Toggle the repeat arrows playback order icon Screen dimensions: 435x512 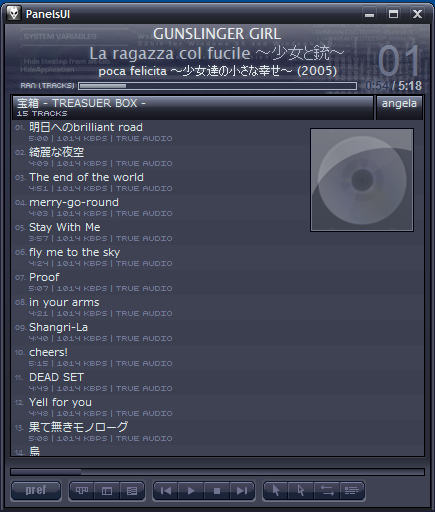[327, 491]
